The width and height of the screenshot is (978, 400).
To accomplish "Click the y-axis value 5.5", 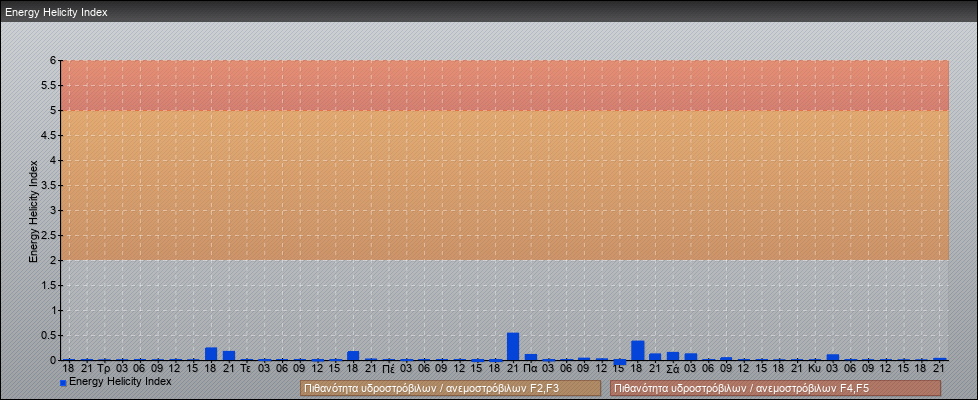I will (49, 85).
